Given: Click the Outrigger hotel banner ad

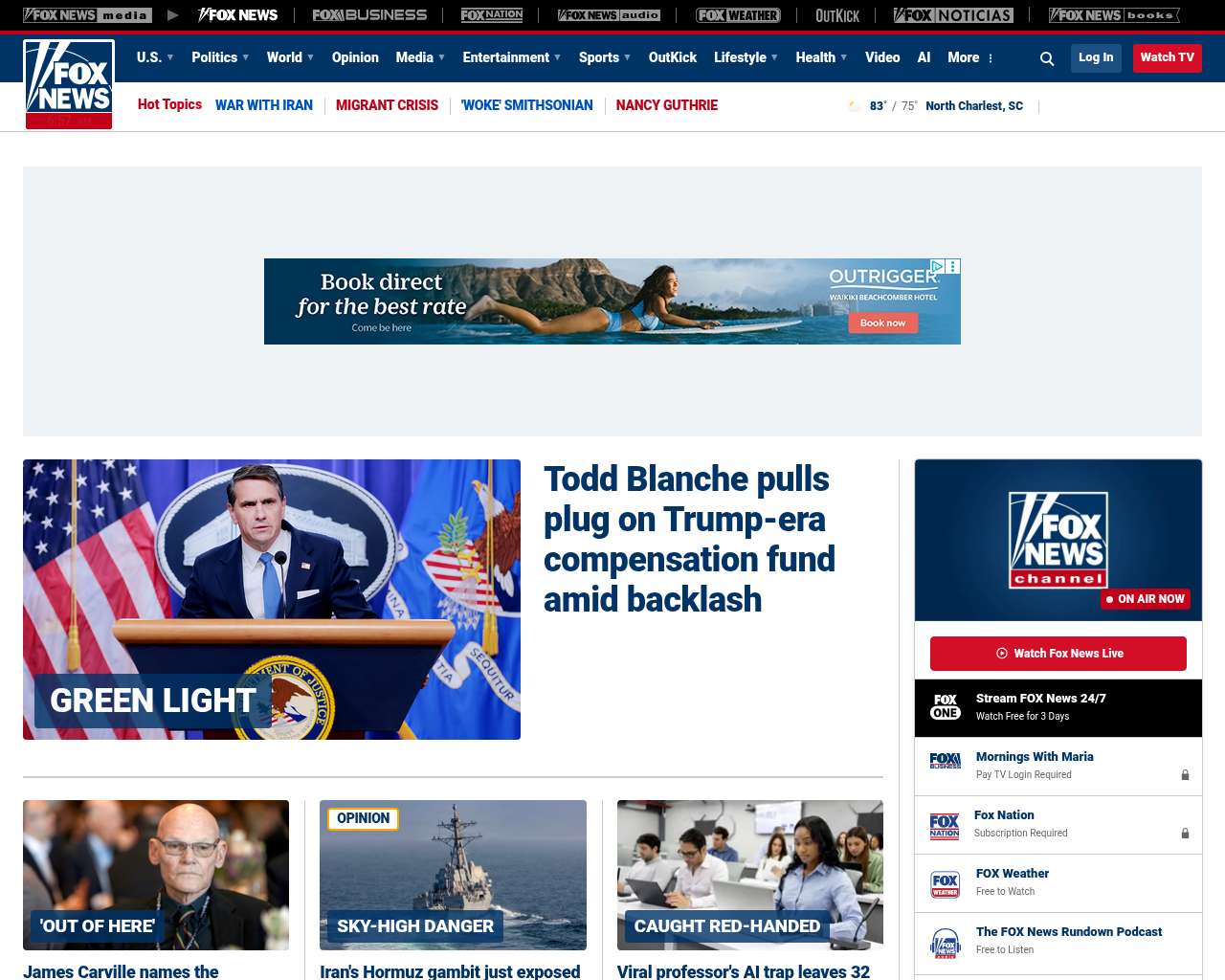Looking at the screenshot, I should (612, 301).
